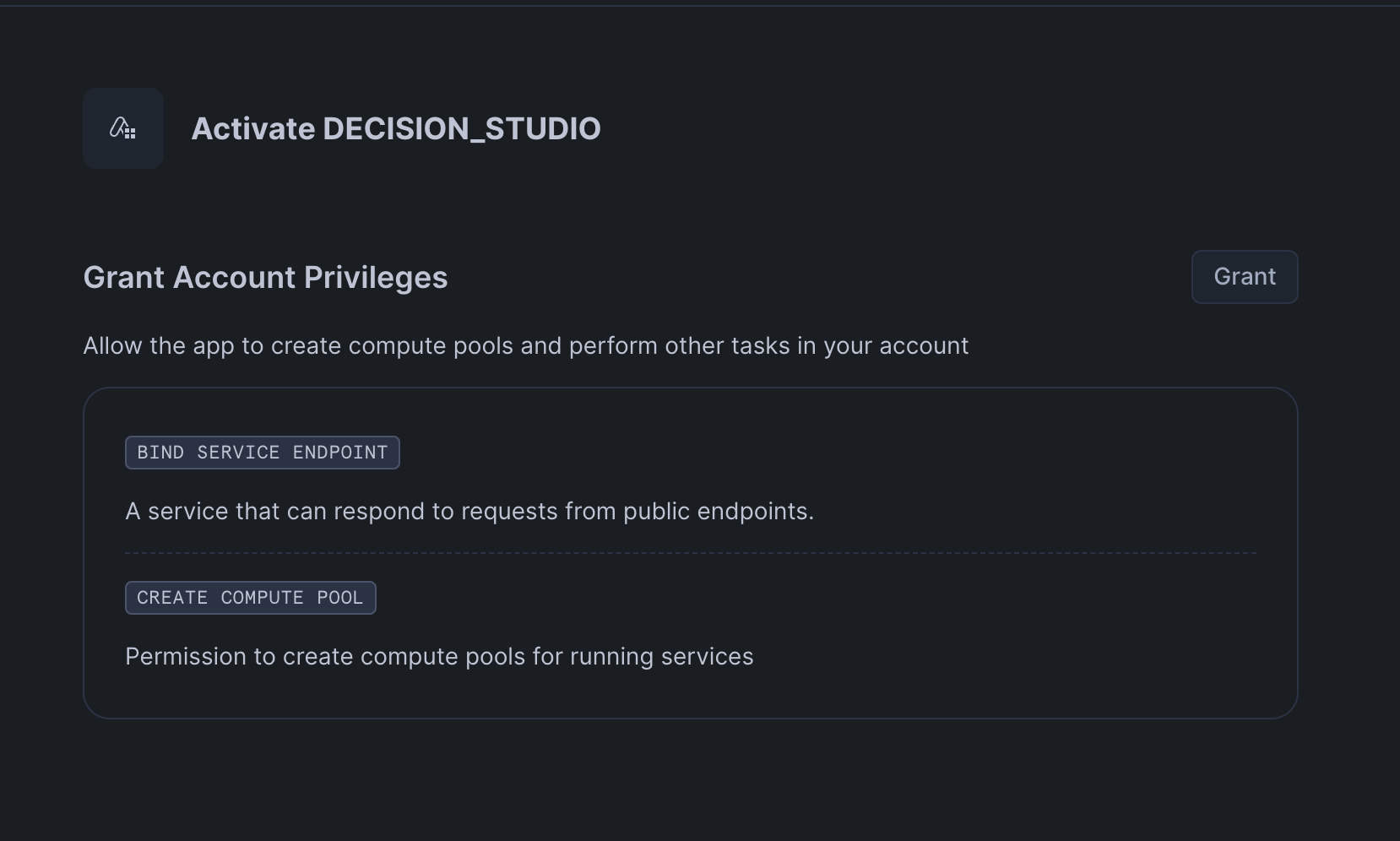Select the CREATE COMPUTE POOL privilege tag
Viewport: 1400px width, 841px height.
[250, 598]
